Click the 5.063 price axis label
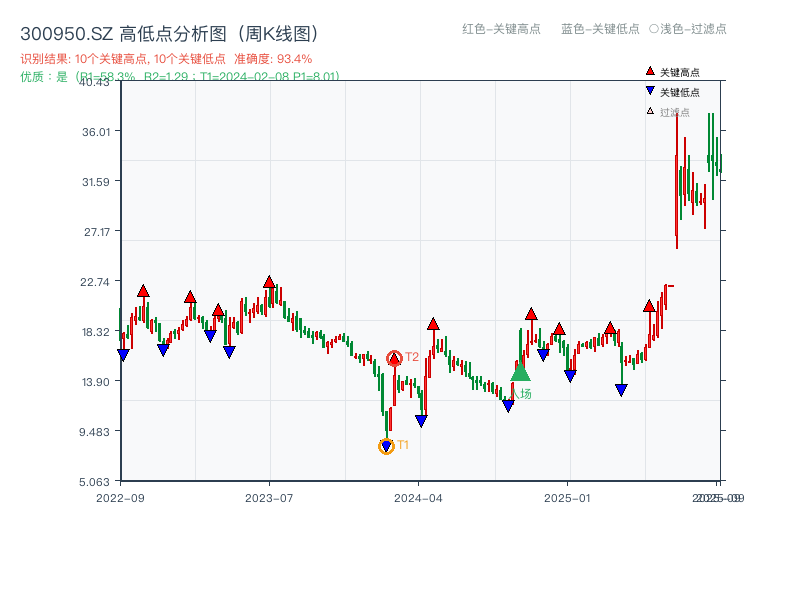 94,482
